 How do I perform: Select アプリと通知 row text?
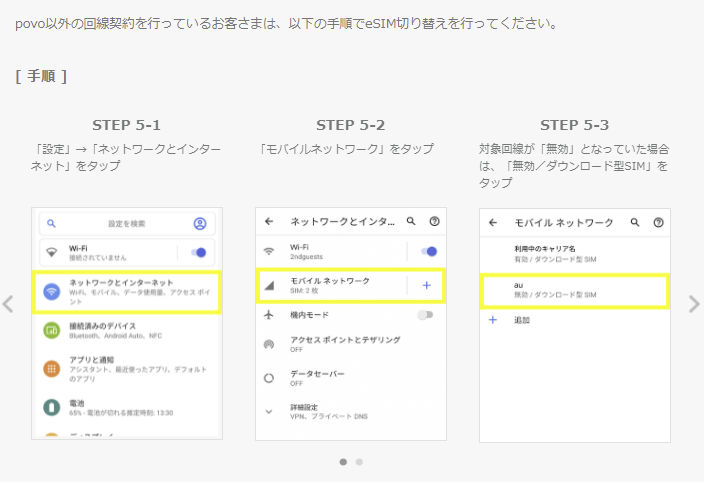138,369
